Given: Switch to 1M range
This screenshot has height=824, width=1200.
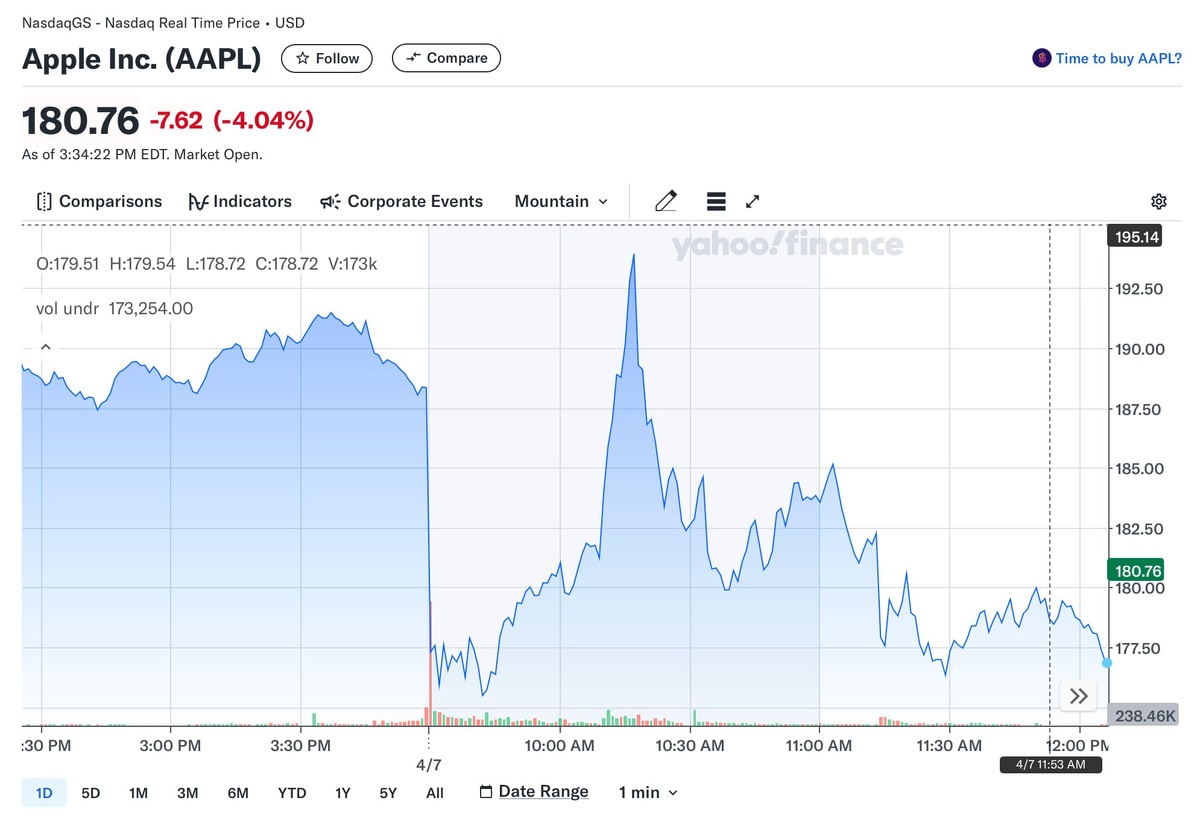Looking at the screenshot, I should point(138,793).
